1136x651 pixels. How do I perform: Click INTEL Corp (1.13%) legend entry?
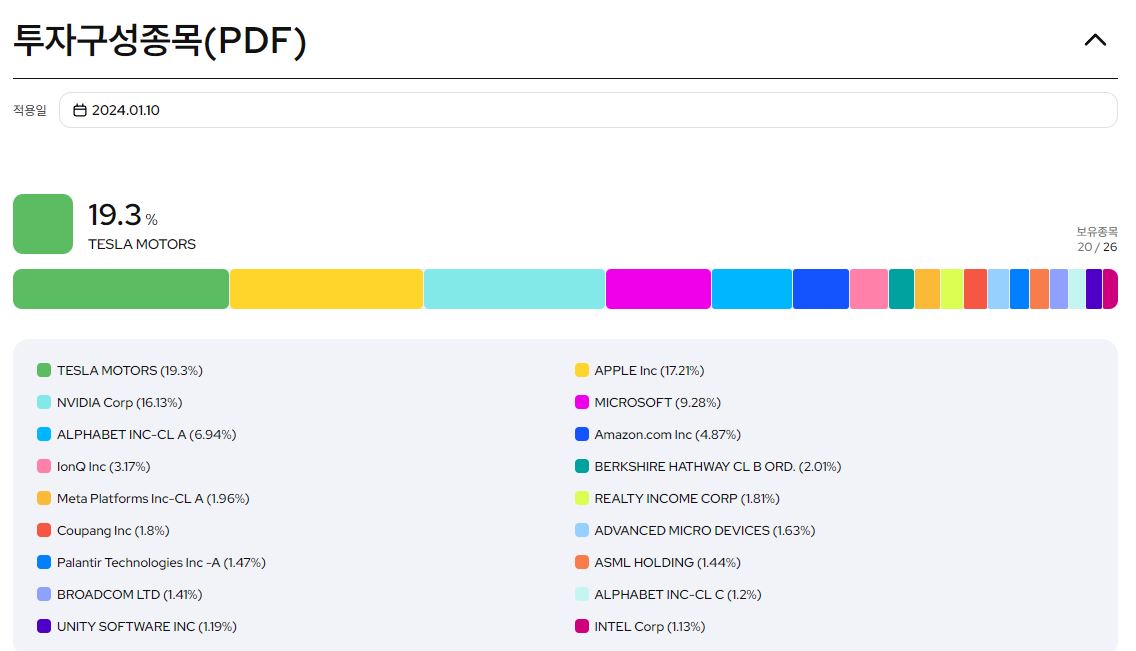pyautogui.click(x=640, y=626)
